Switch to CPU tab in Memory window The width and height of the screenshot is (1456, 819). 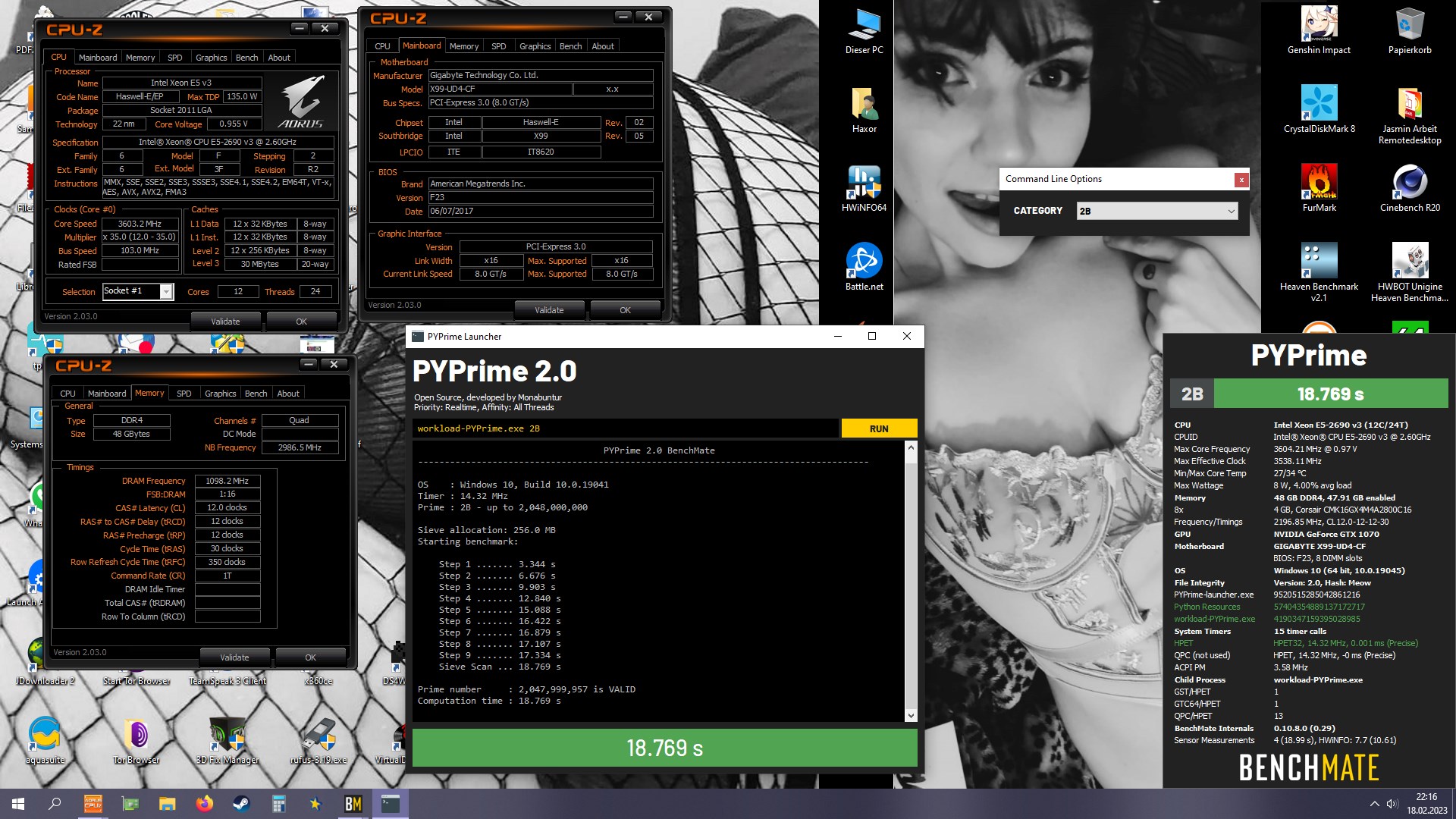67,394
